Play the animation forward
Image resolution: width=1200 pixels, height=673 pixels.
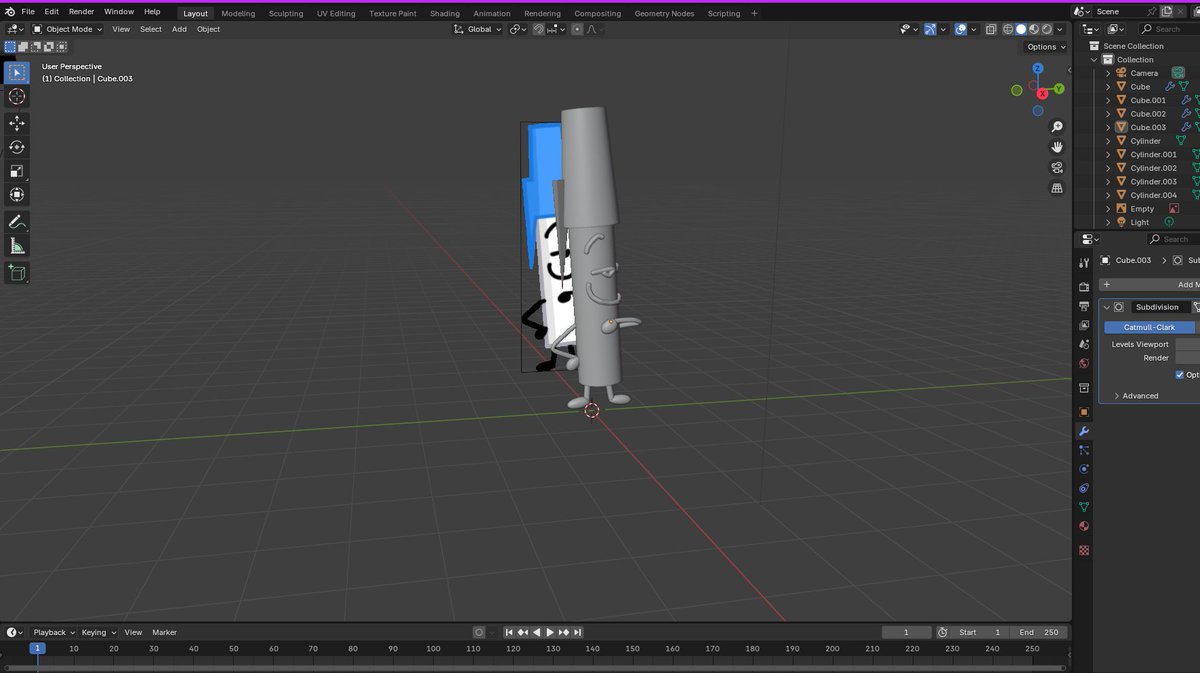(x=550, y=632)
